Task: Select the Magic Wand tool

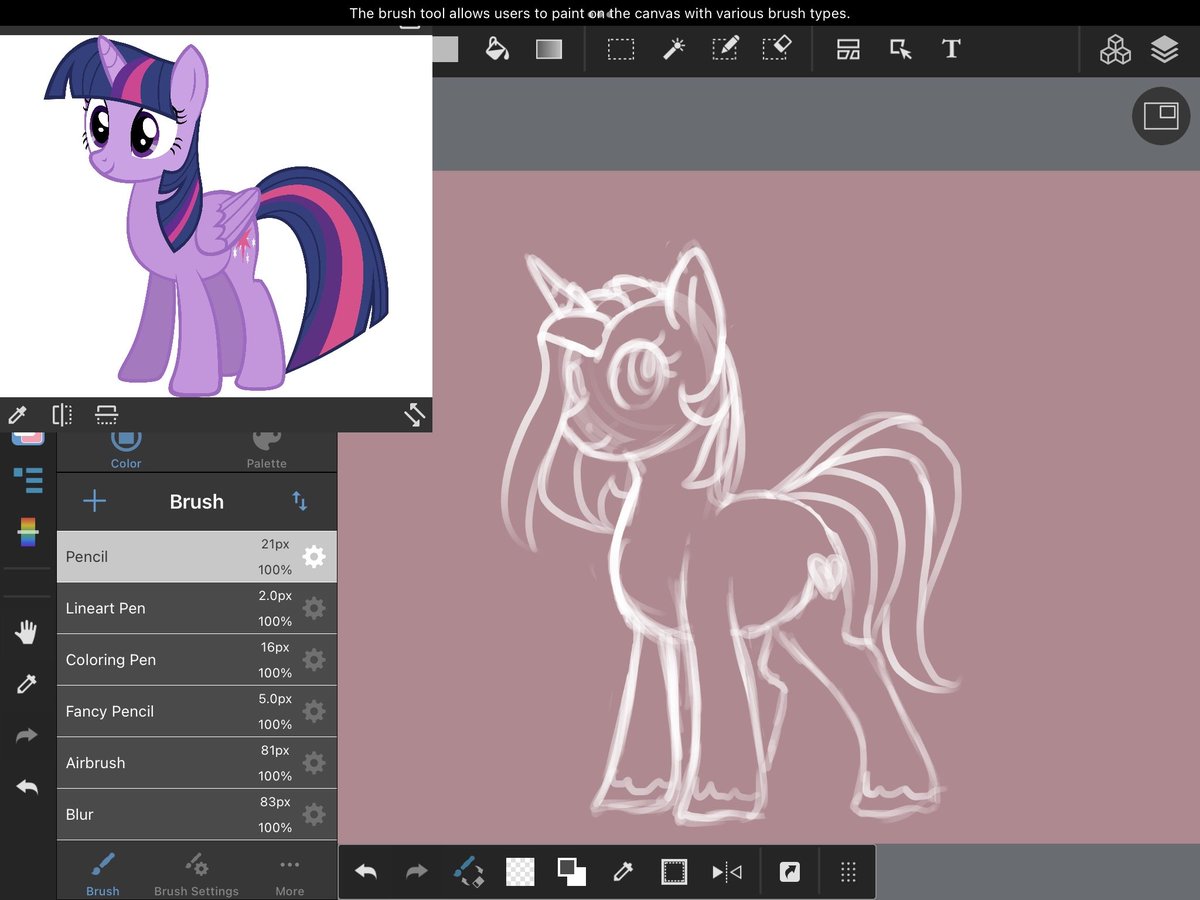Action: (x=674, y=49)
